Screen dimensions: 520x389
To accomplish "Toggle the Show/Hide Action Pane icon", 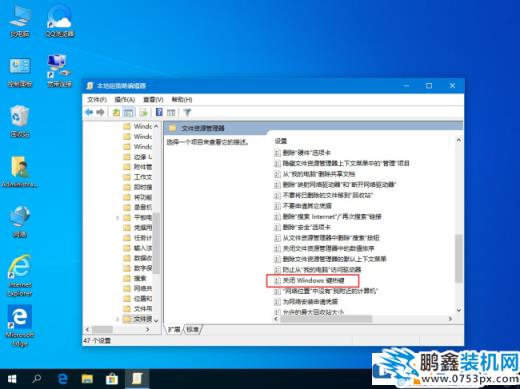I will click(x=171, y=112).
